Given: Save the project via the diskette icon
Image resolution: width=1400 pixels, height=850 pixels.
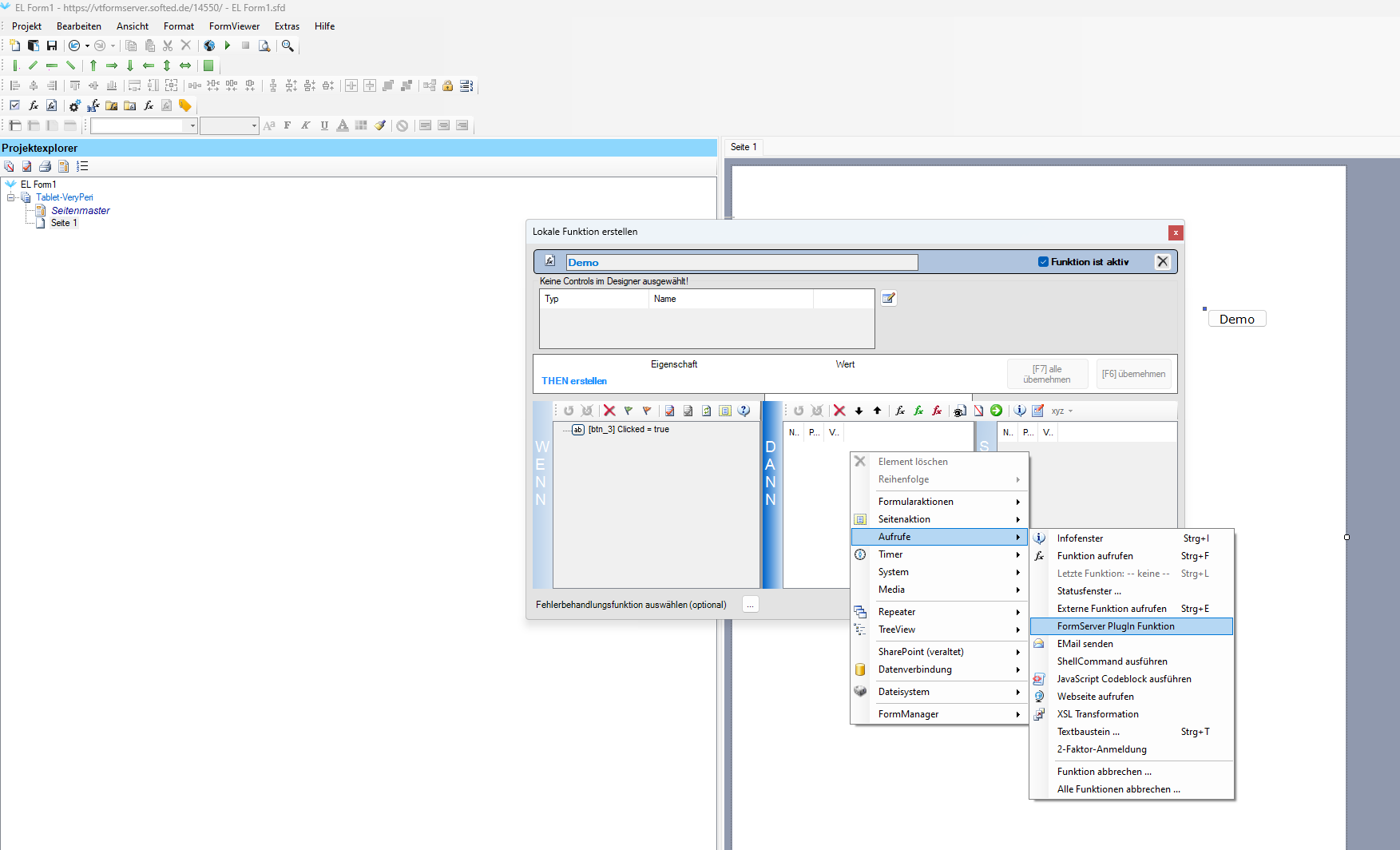Looking at the screenshot, I should [53, 46].
